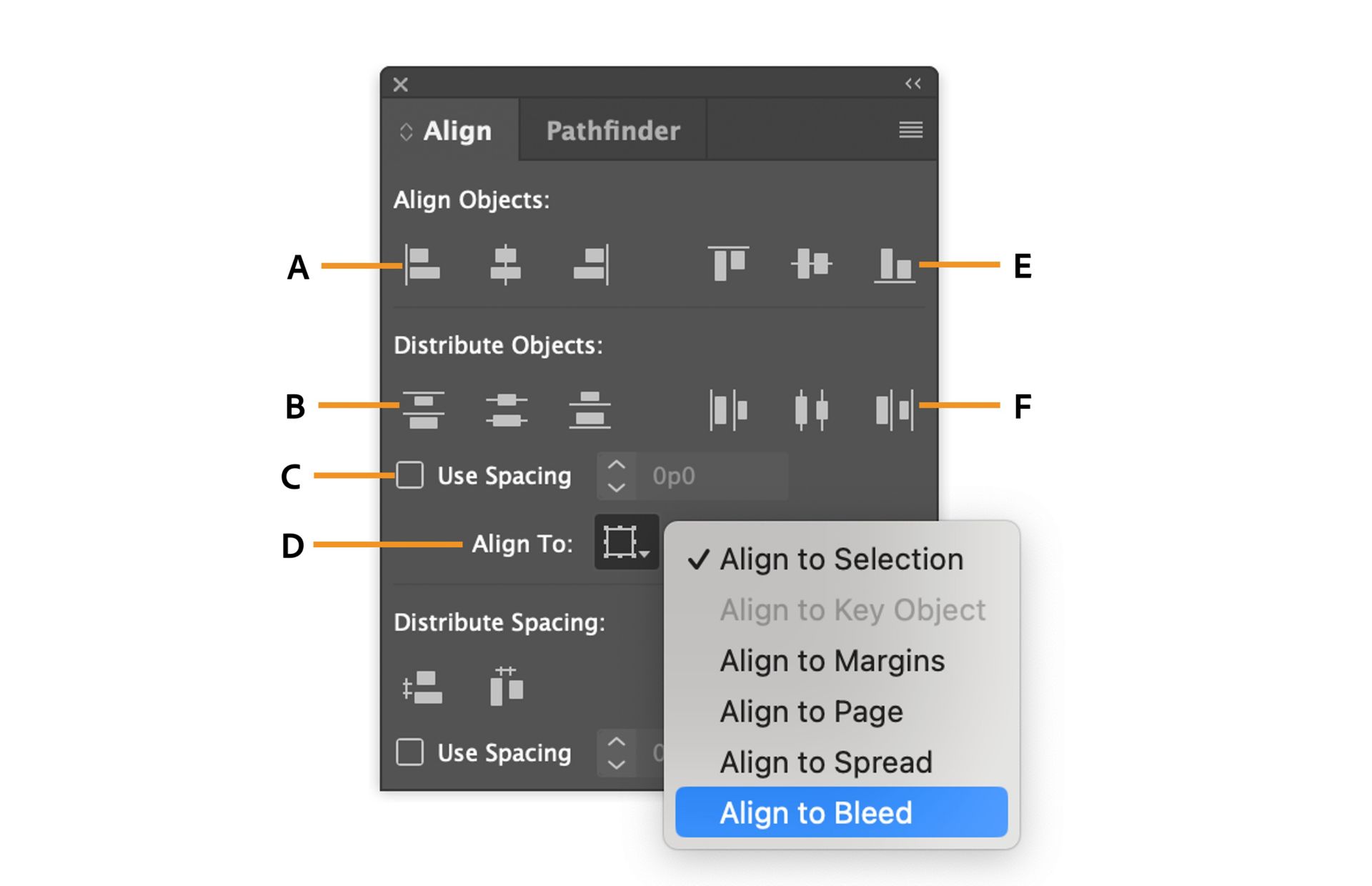Click Distribute Top Edges icon
Screen dimensions: 1372x886
[x=423, y=409]
